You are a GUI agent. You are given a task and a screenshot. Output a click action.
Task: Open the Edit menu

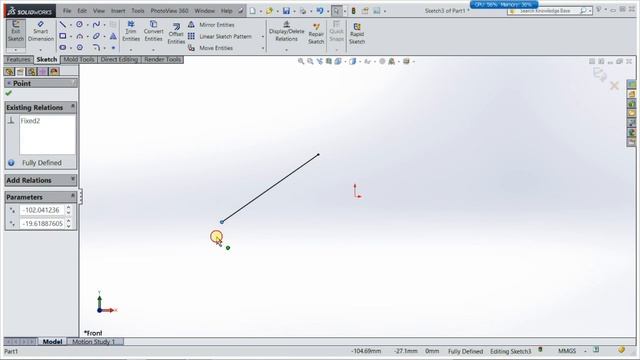[82, 11]
